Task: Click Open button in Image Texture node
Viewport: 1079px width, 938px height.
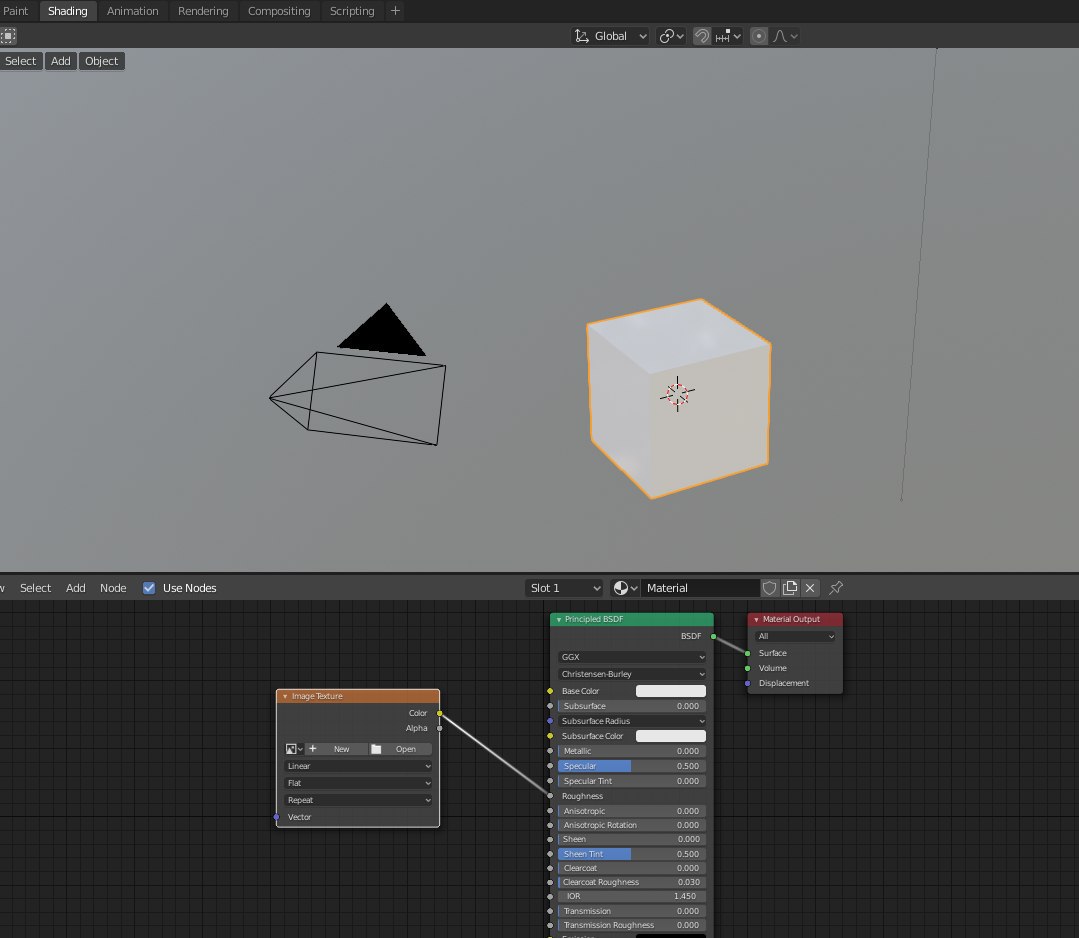Action: click(x=399, y=749)
